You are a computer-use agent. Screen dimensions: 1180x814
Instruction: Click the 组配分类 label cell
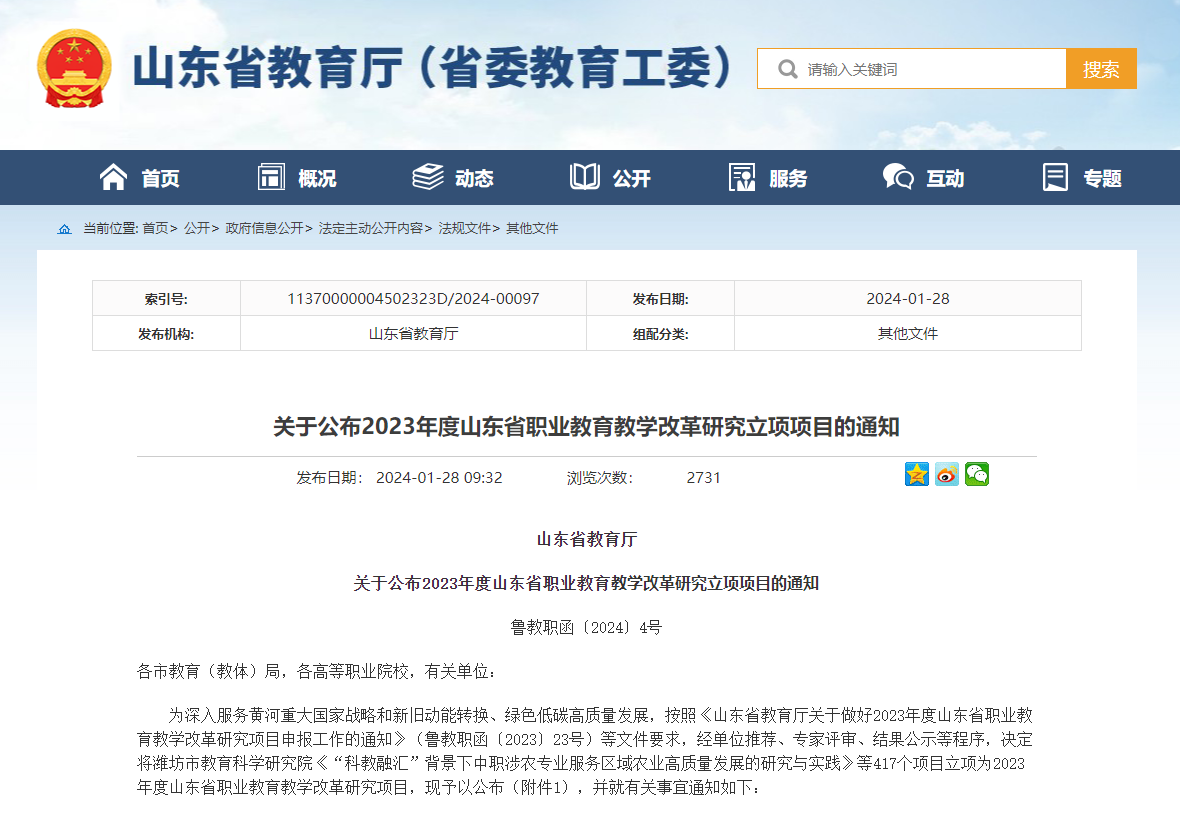(x=661, y=333)
